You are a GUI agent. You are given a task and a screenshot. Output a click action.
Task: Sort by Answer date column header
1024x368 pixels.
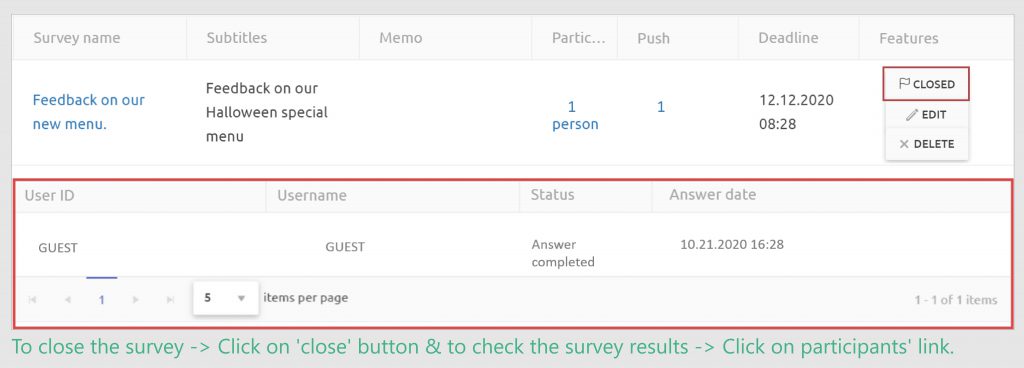point(712,194)
